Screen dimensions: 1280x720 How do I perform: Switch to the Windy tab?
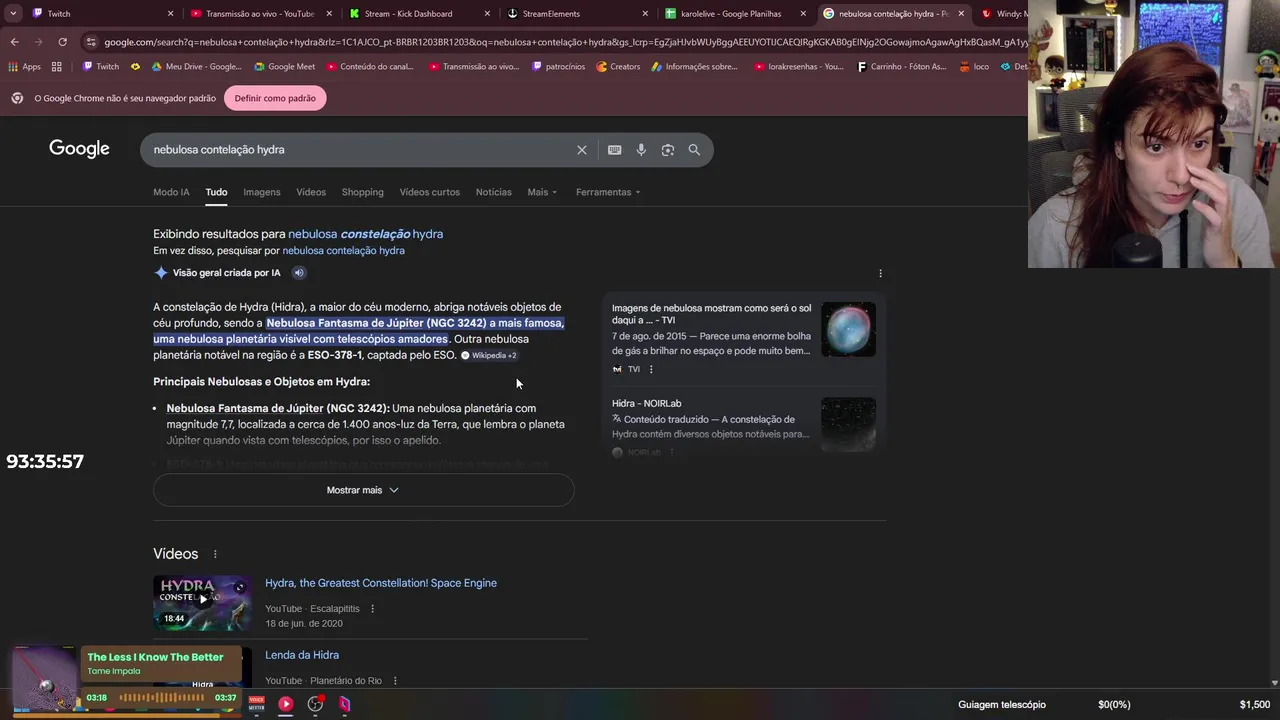coord(1003,14)
